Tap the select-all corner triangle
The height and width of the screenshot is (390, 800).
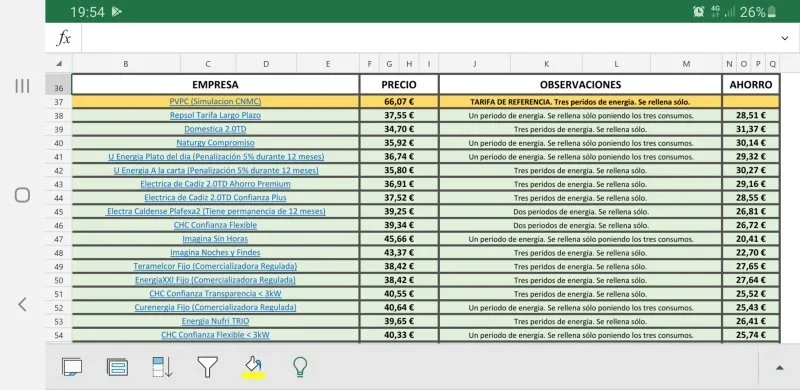pos(59,64)
